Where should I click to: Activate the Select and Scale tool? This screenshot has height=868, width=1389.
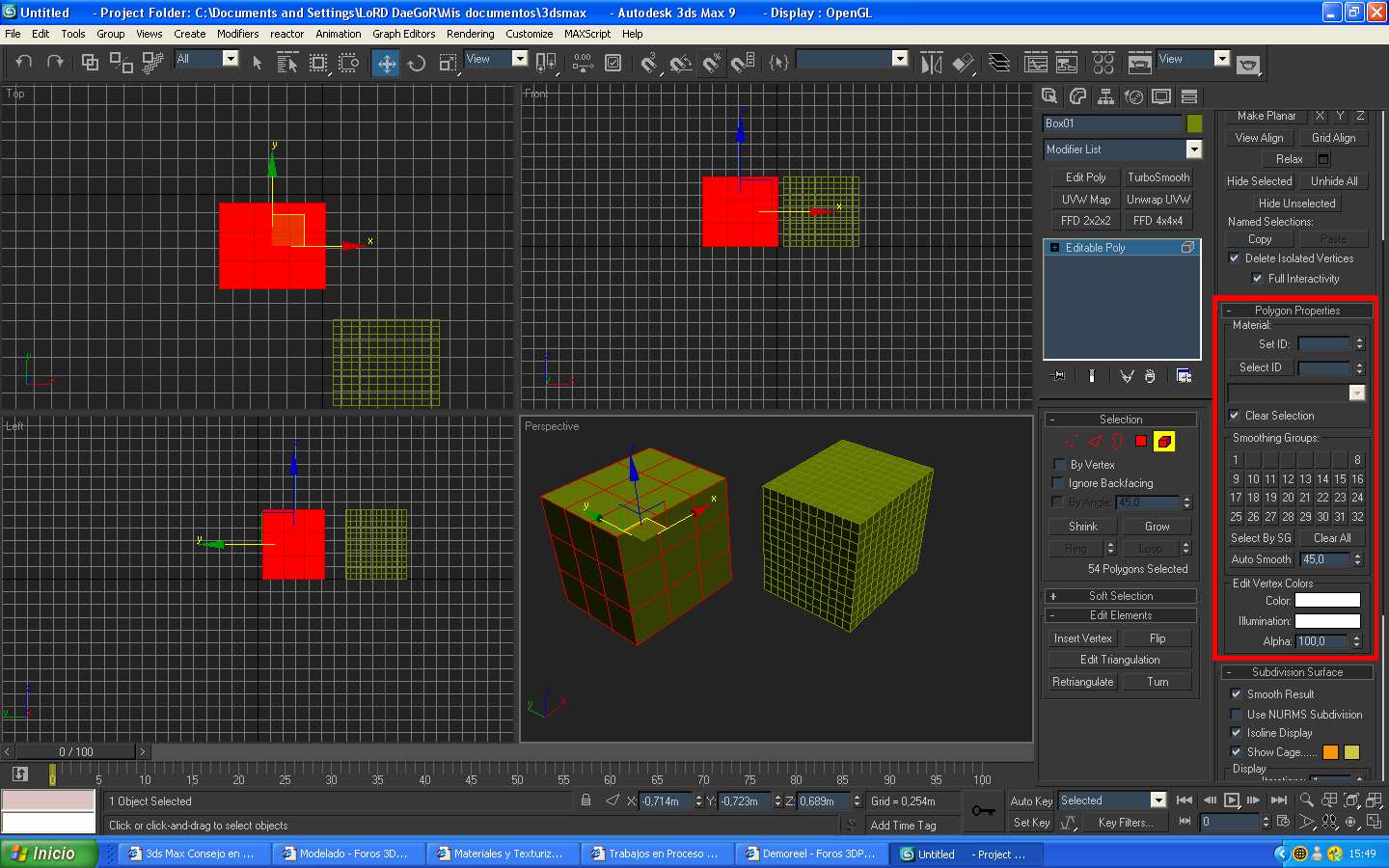pos(448,63)
